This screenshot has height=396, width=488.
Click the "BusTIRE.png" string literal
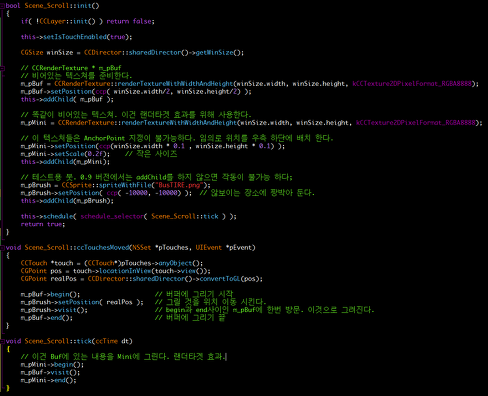click(180, 185)
